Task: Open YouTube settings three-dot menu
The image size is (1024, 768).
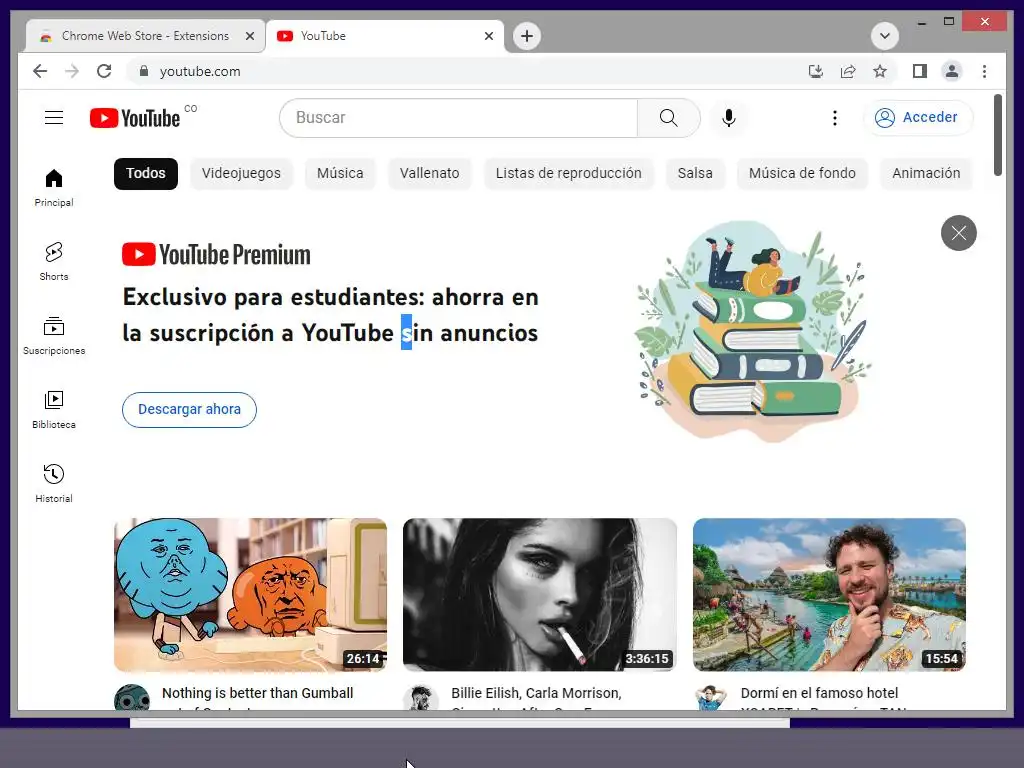Action: tap(835, 118)
